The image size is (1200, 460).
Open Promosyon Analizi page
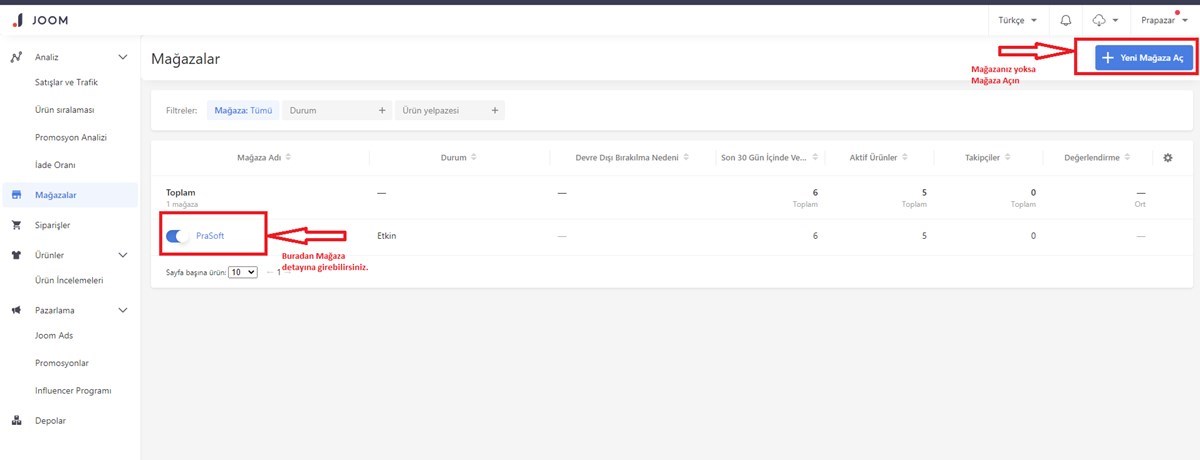point(70,137)
